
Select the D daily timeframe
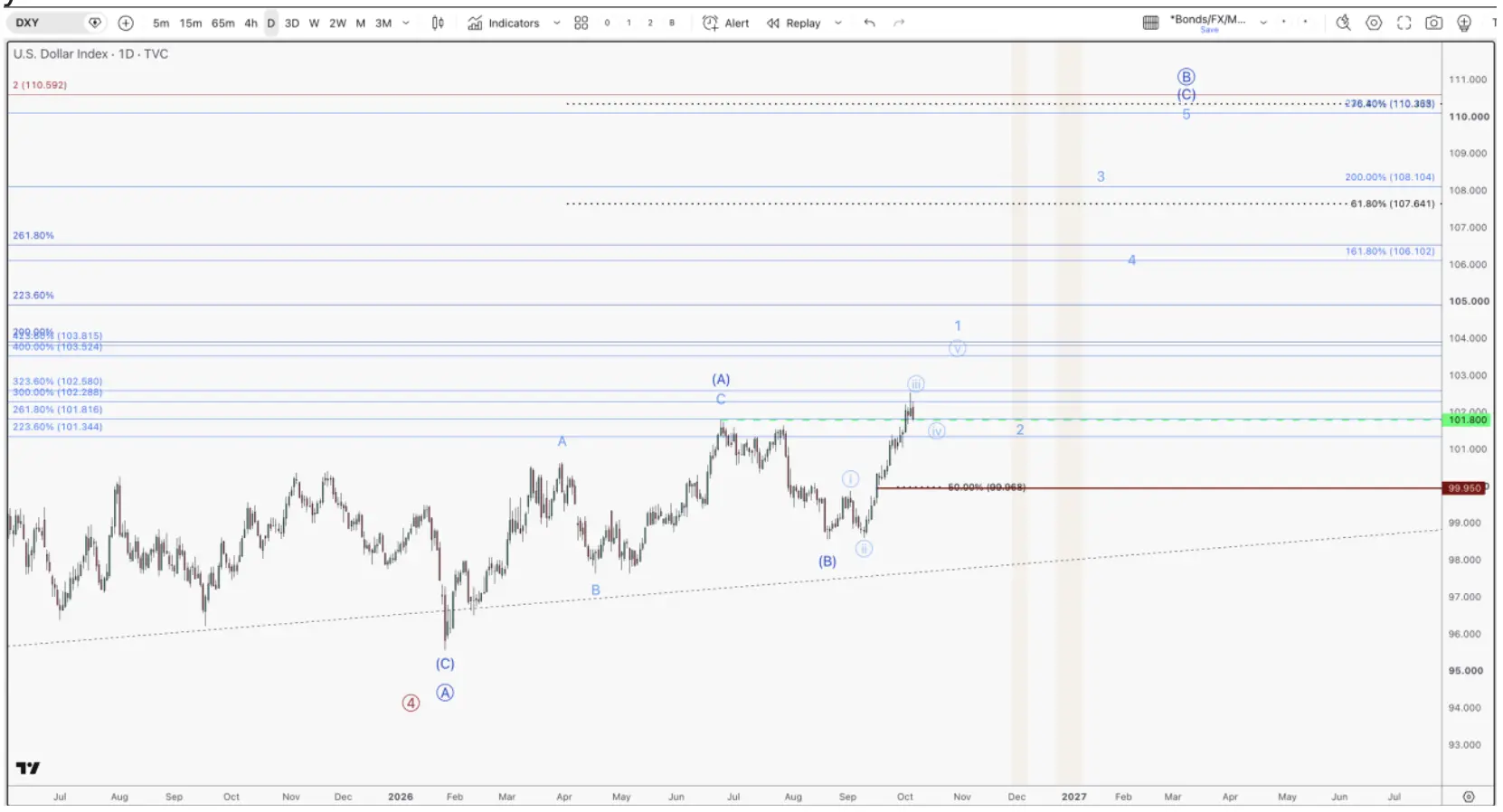click(270, 24)
